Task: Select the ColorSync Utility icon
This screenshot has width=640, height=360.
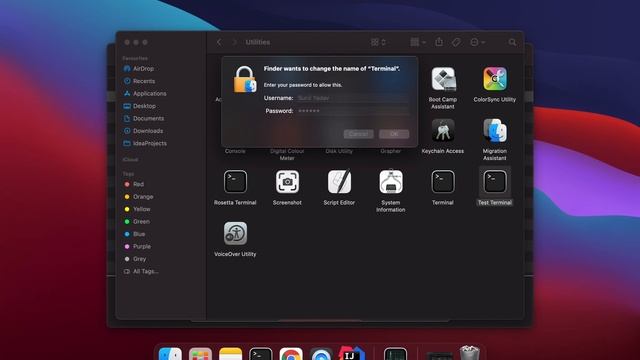Action: (495, 79)
